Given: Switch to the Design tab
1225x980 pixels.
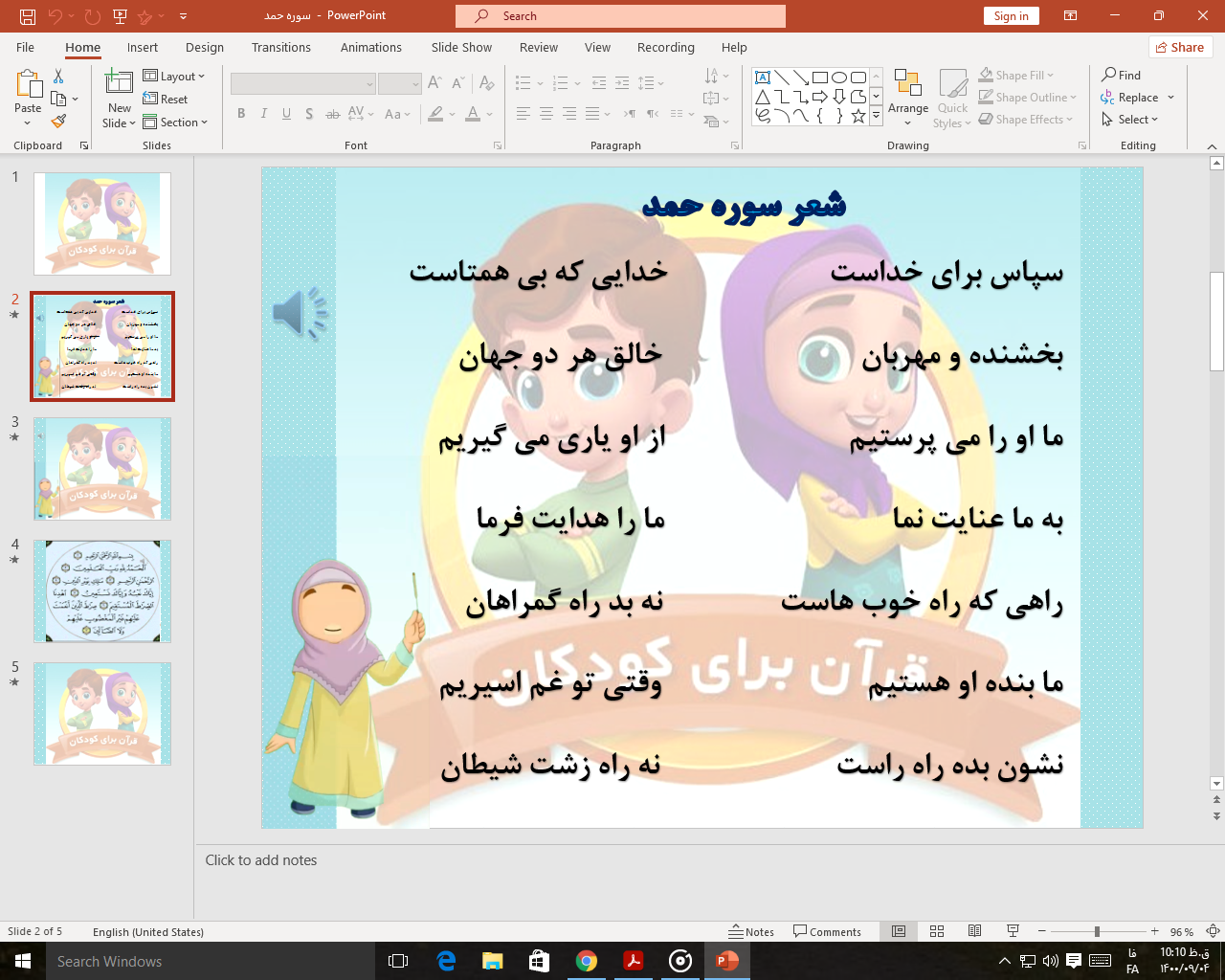Looking at the screenshot, I should [x=205, y=47].
